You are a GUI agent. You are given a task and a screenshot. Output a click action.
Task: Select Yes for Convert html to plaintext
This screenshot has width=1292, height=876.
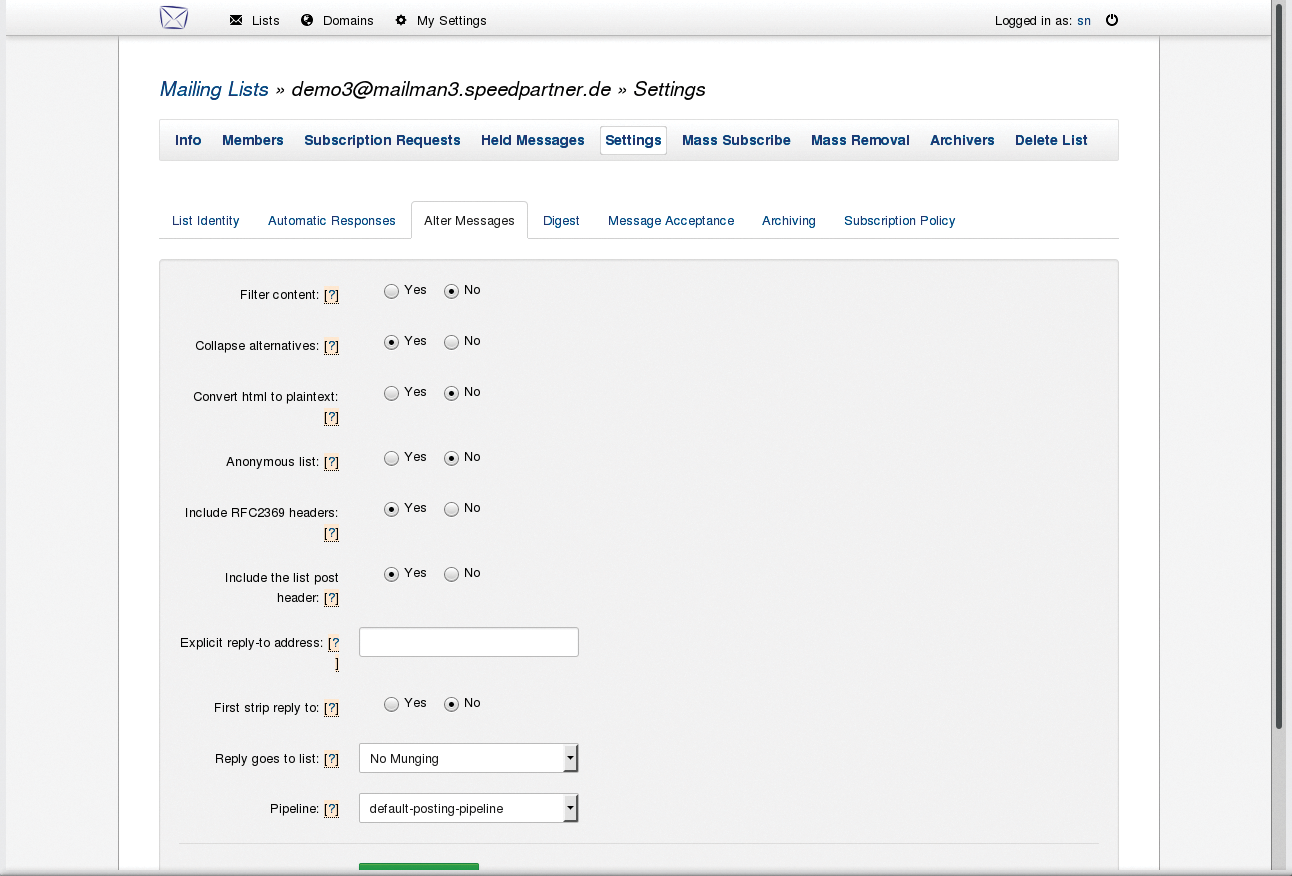(391, 392)
